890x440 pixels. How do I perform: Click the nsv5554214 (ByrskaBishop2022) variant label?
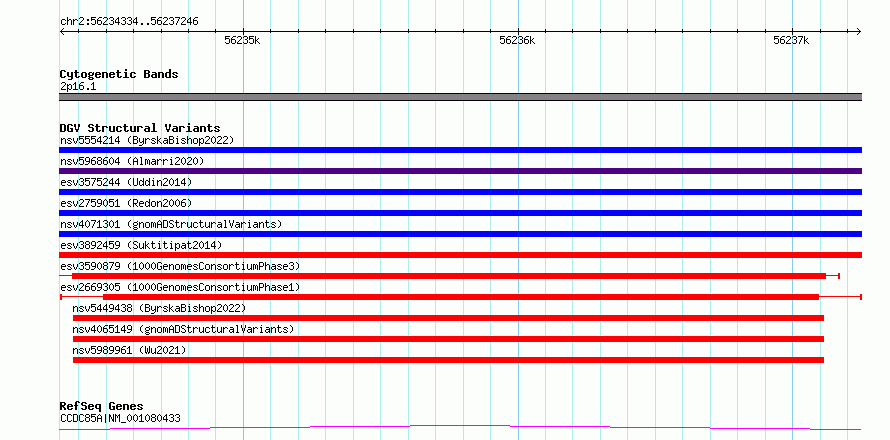(147, 140)
